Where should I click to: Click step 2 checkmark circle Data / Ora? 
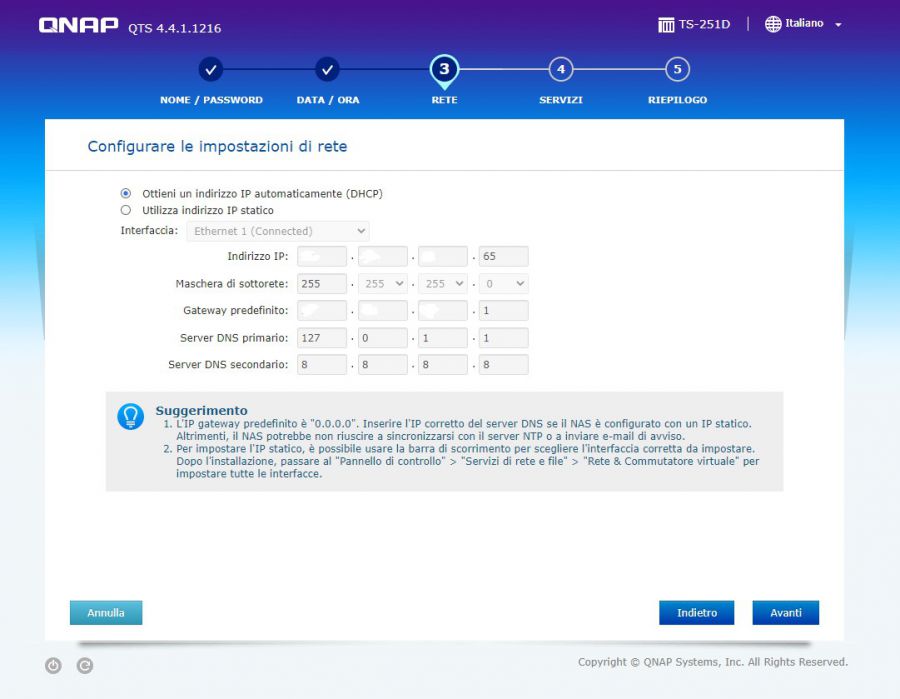tap(327, 69)
